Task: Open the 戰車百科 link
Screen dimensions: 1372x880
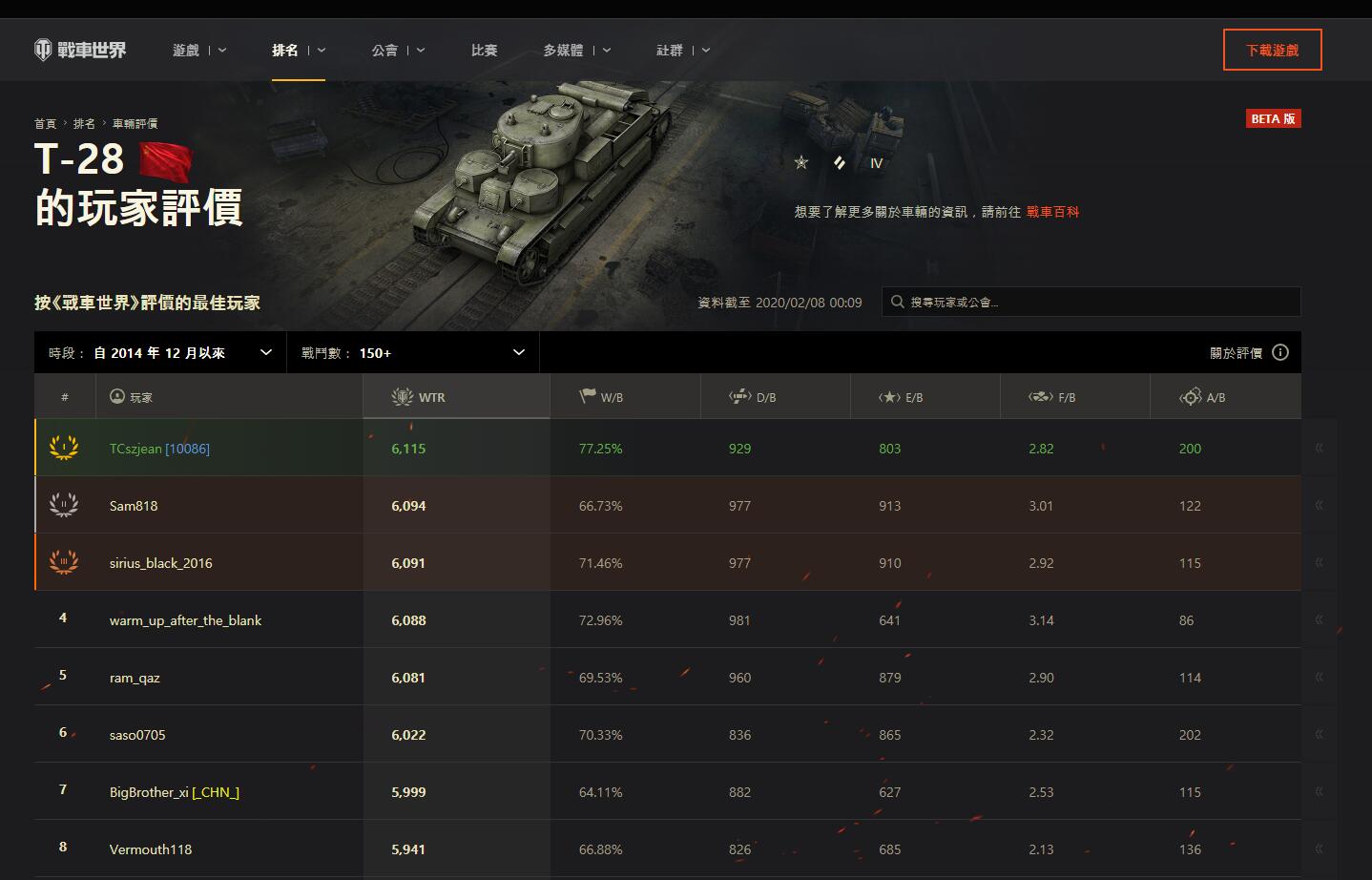Action: pos(1052,212)
